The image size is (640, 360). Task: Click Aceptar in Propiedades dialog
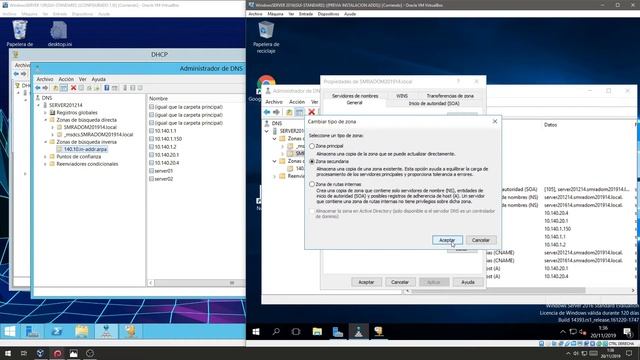coord(366,282)
